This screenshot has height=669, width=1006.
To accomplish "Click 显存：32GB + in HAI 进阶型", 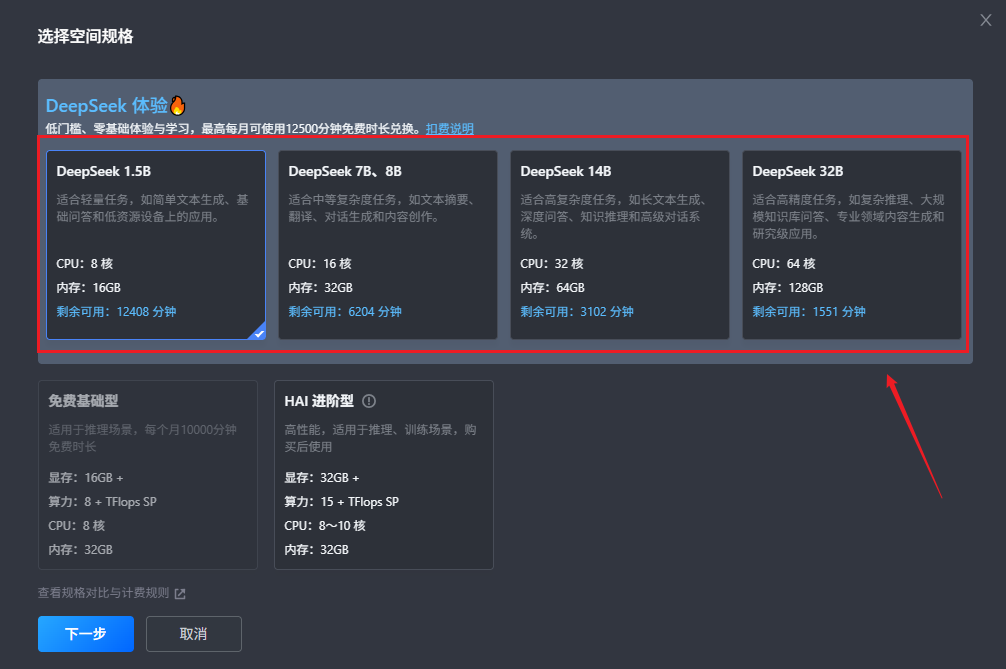I will pos(322,478).
